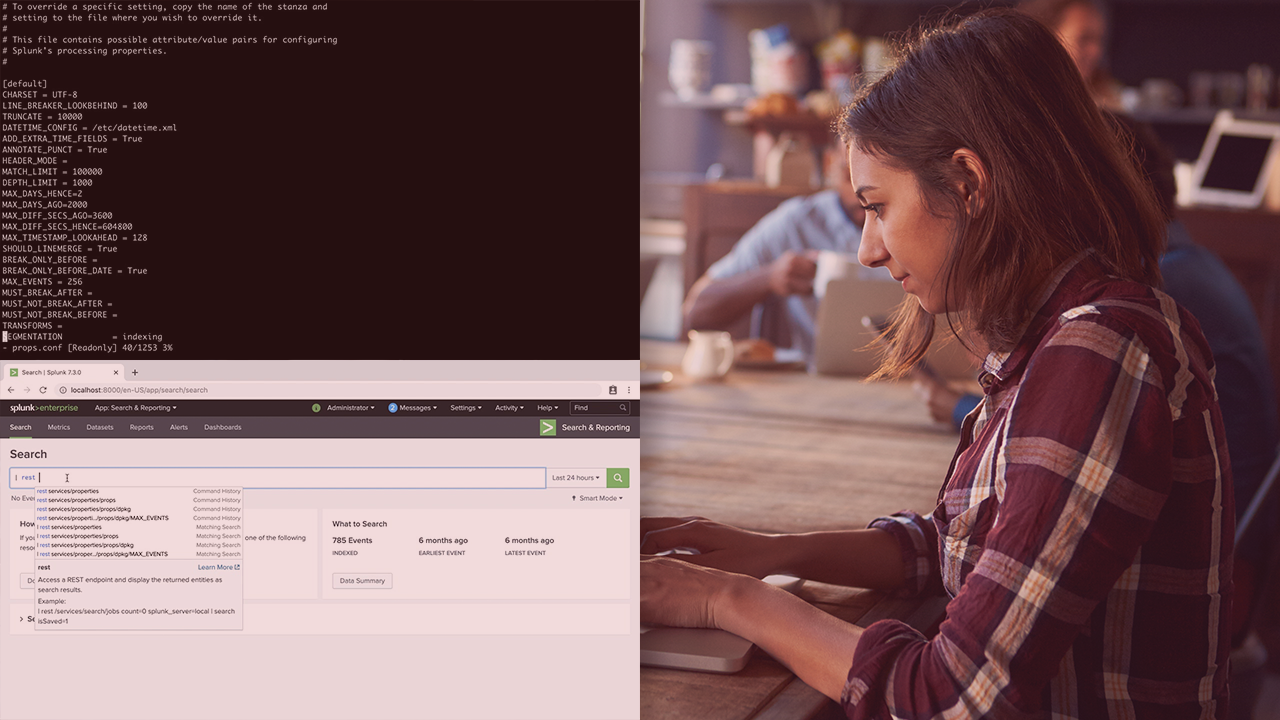
Task: Click the Data Summary button
Action: [362, 581]
